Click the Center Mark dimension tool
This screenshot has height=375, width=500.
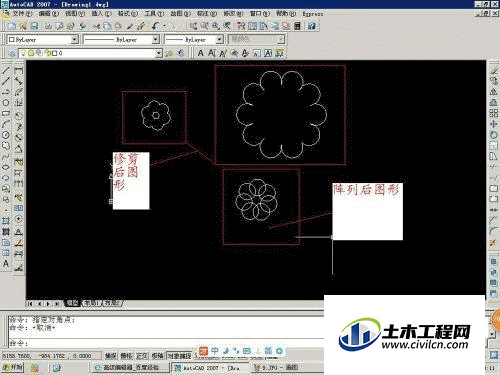(19, 219)
